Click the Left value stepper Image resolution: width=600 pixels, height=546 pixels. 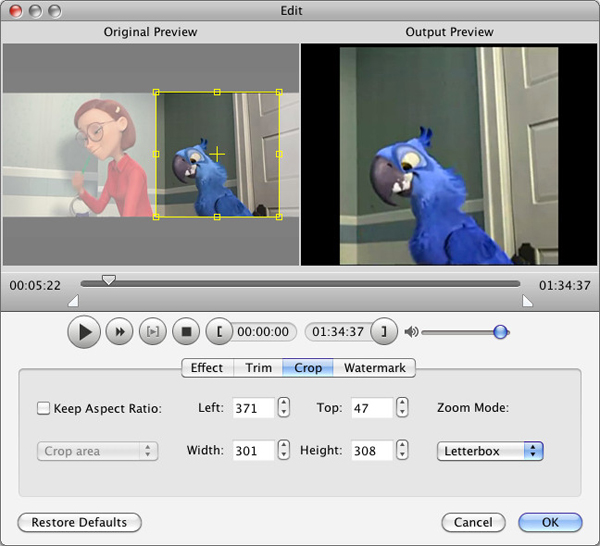(284, 407)
